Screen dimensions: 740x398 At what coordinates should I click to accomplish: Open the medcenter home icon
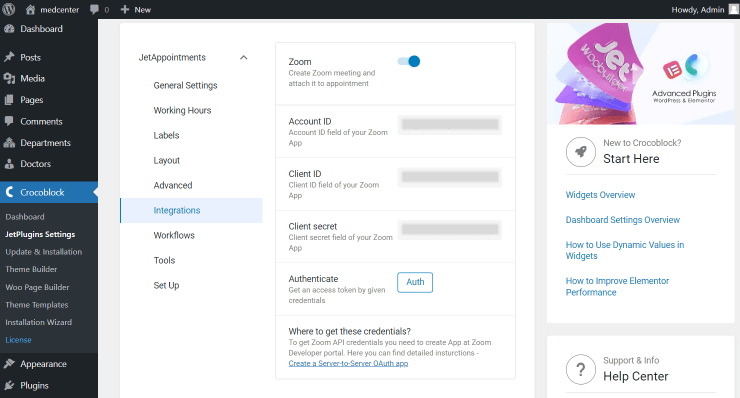[x=31, y=9]
